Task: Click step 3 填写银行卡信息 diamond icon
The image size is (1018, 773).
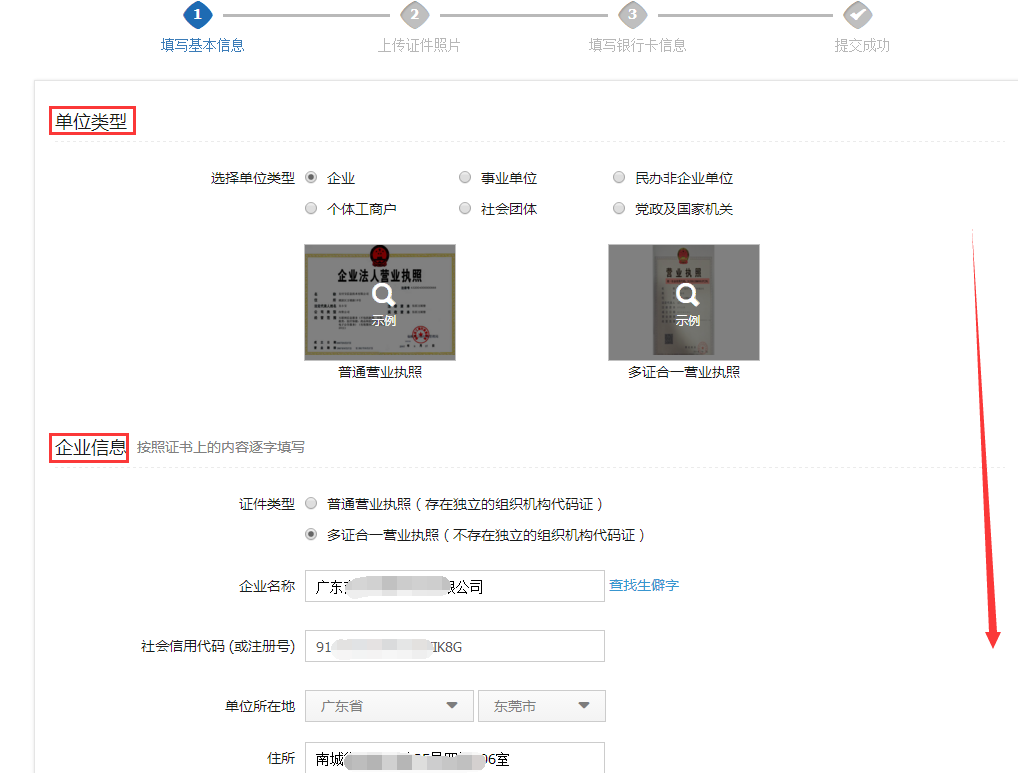Action: pos(632,14)
